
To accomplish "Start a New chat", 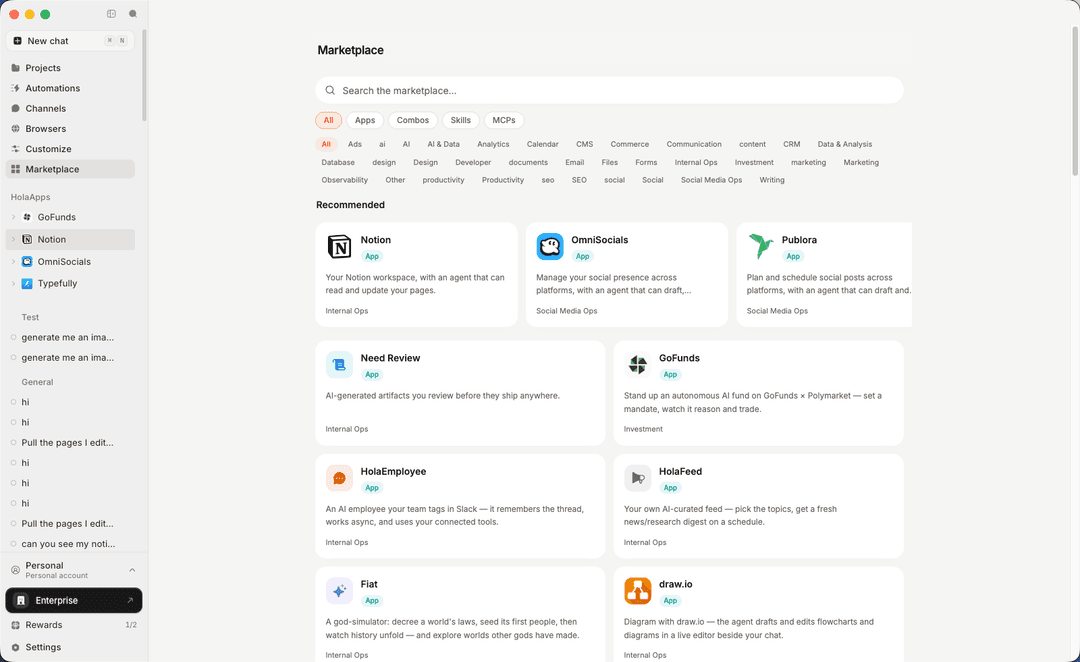I will (70, 41).
